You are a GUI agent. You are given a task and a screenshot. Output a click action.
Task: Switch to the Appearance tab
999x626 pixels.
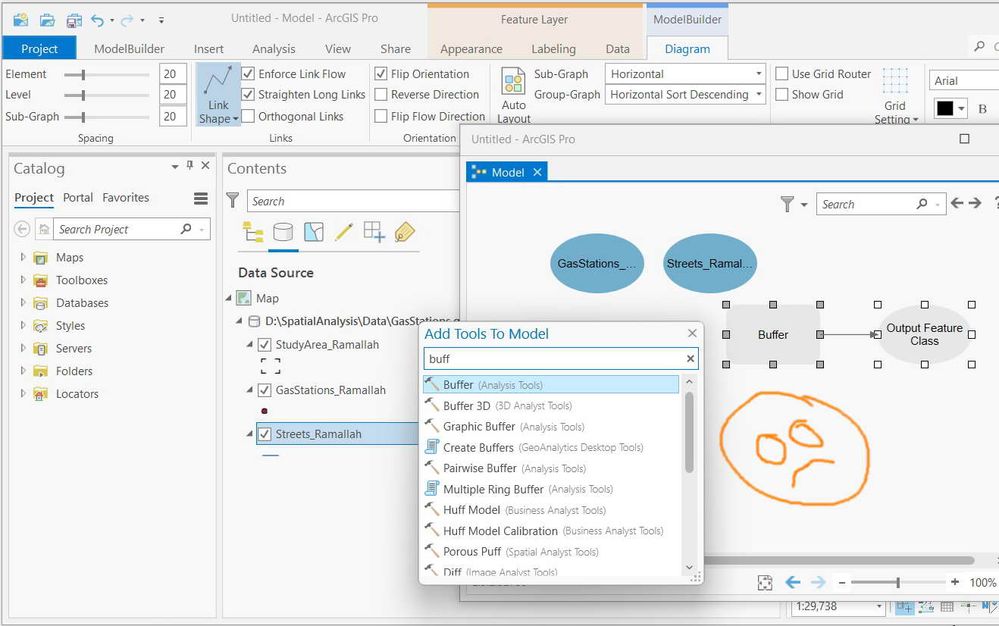pyautogui.click(x=471, y=48)
